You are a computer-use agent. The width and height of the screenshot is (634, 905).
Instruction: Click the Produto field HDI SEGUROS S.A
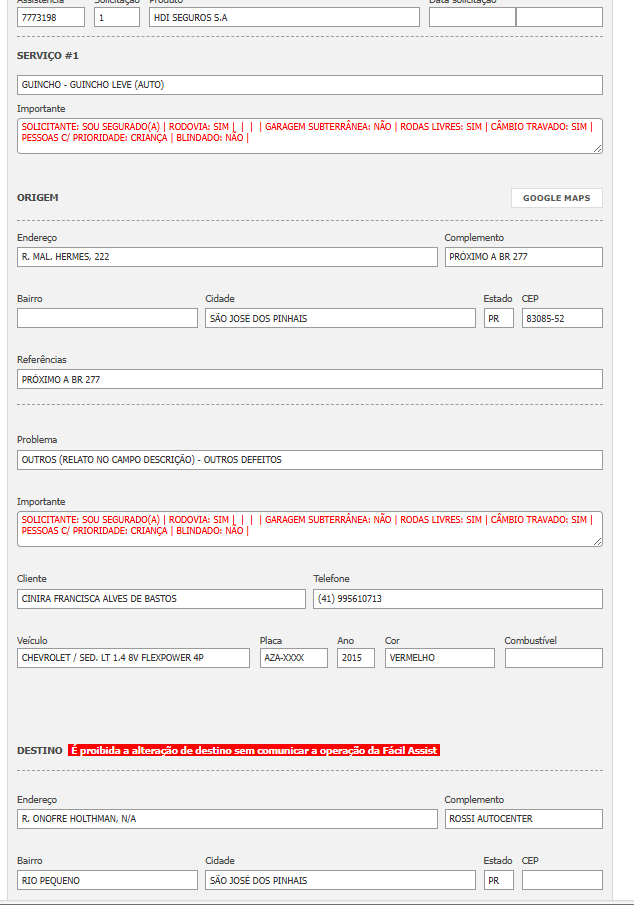[284, 17]
